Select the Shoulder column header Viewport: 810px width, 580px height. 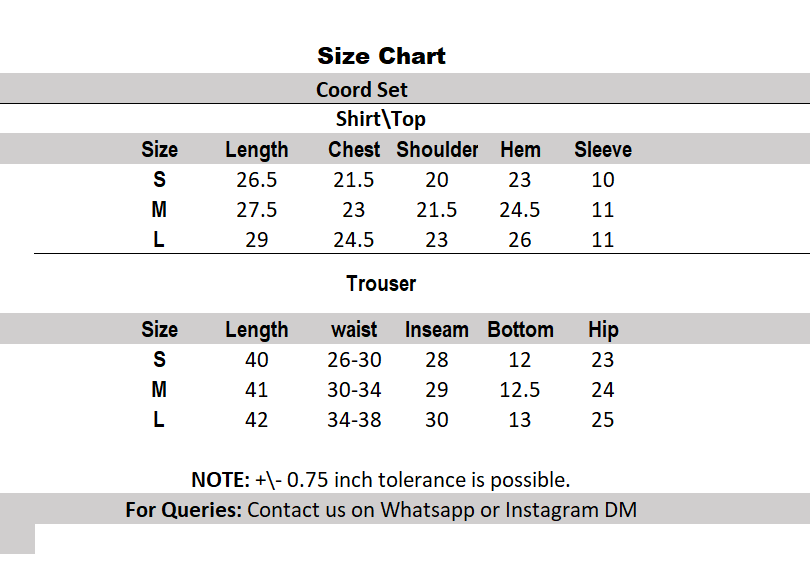click(x=437, y=150)
